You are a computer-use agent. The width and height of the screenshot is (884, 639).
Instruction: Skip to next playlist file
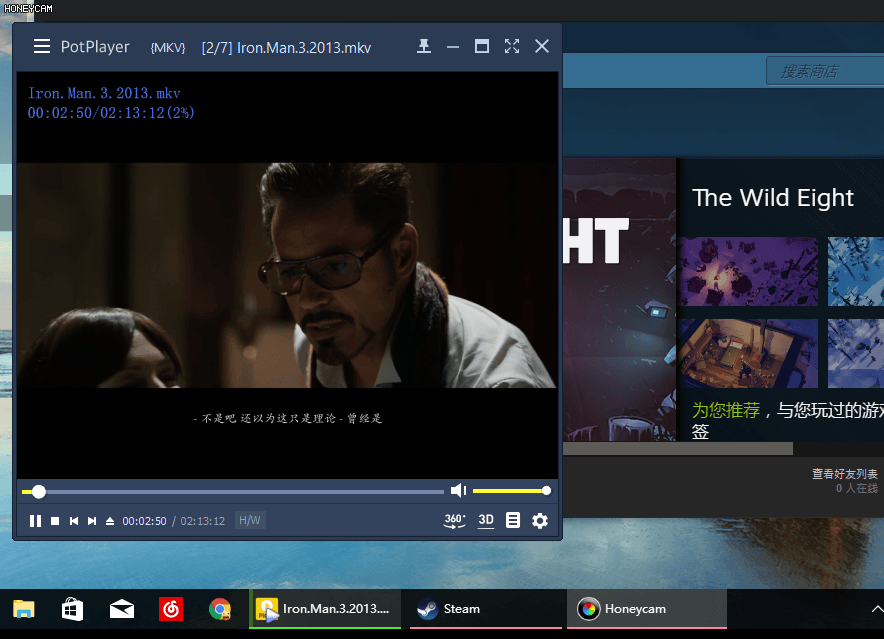pos(92,521)
